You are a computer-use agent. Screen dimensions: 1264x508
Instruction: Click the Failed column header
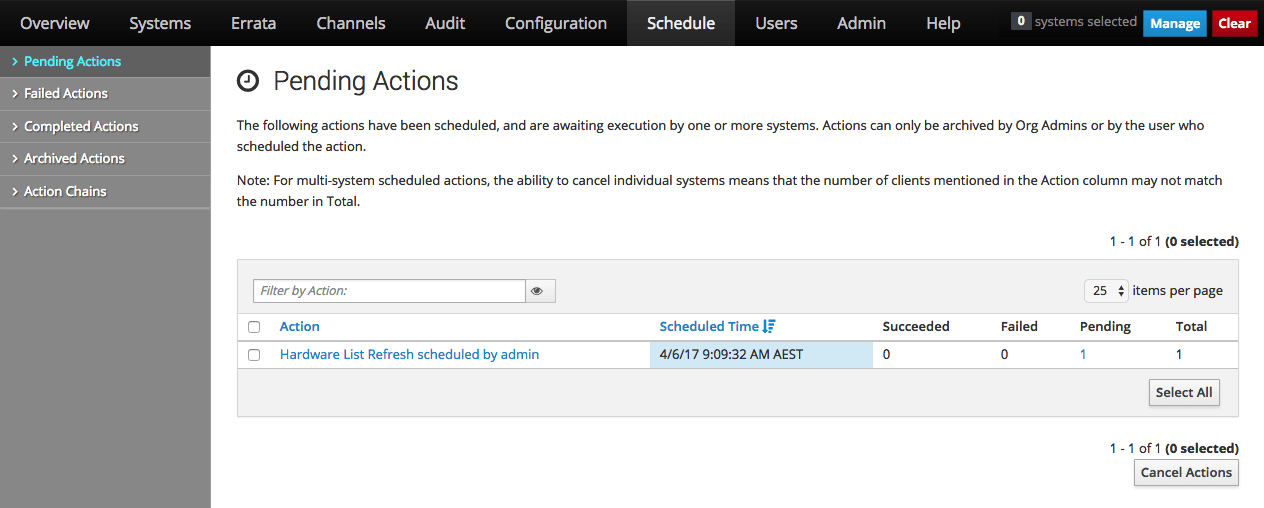point(1019,326)
